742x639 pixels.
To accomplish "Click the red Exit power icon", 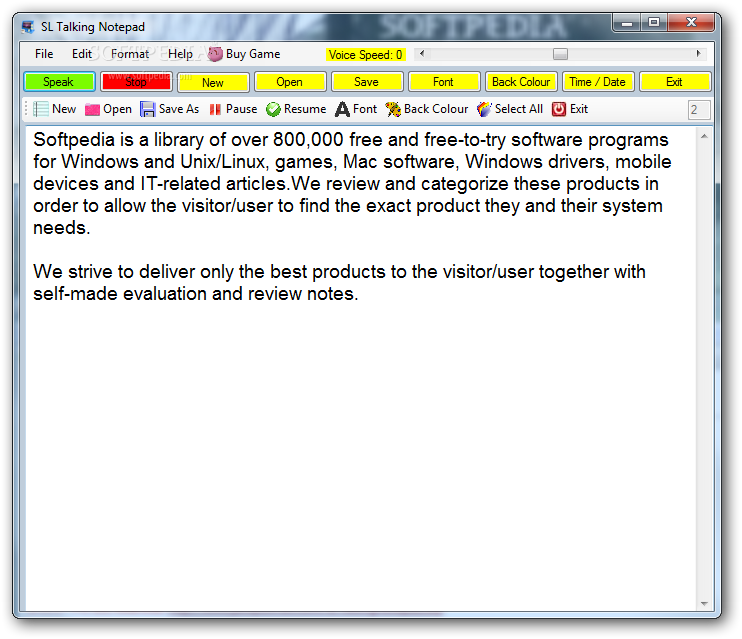I will 559,109.
